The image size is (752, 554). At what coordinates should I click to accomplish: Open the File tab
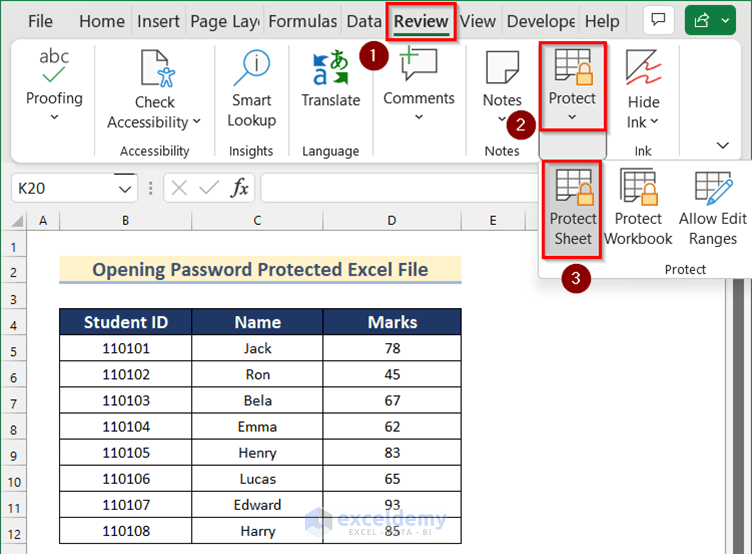[40, 21]
